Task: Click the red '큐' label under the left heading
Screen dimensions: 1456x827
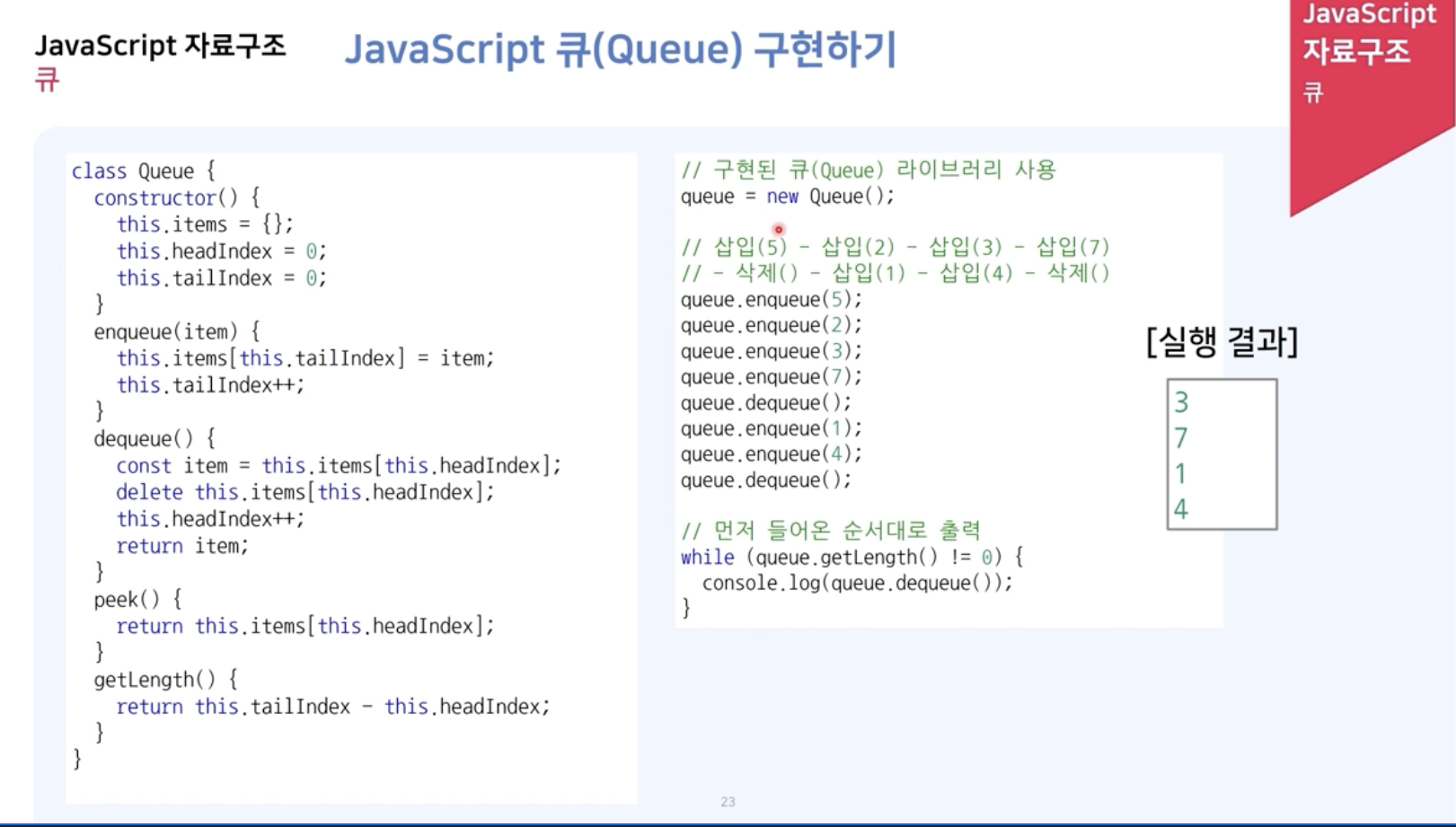Action: [47, 80]
